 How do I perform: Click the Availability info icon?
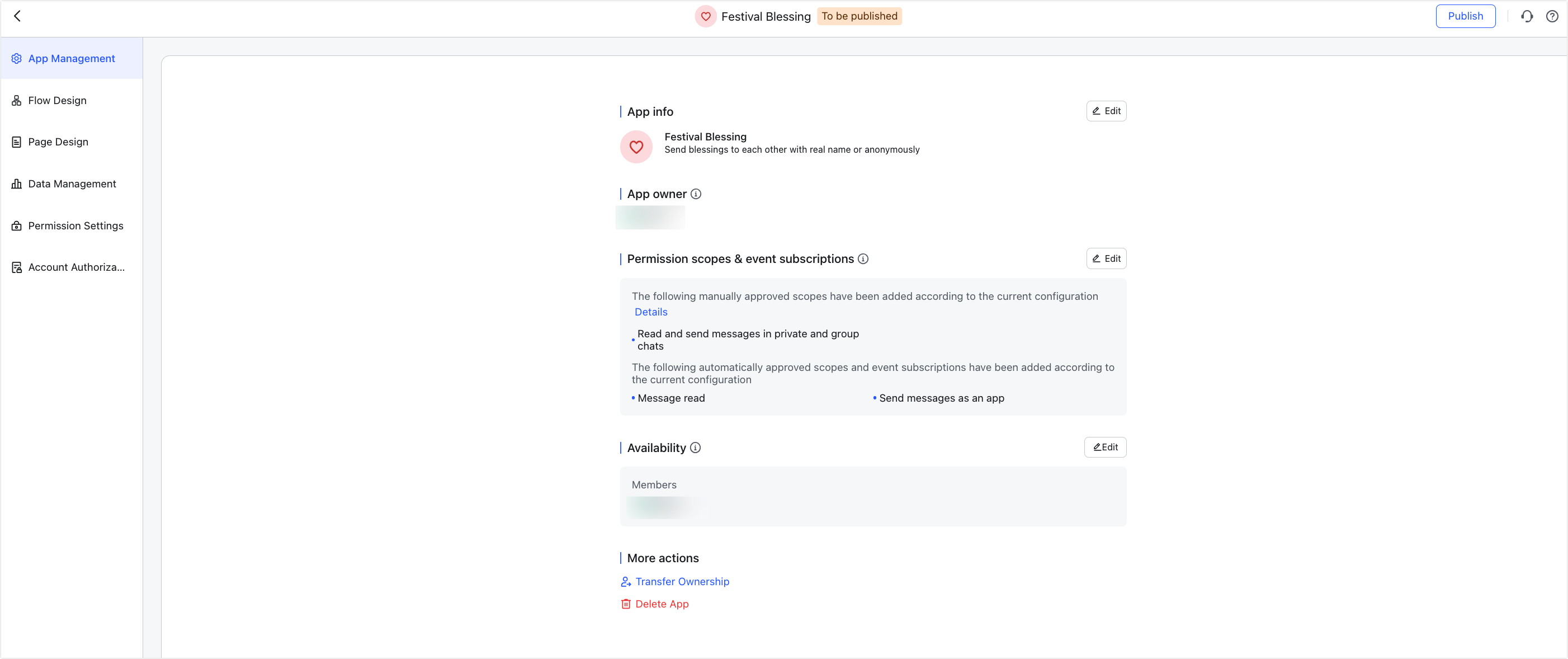(695, 448)
